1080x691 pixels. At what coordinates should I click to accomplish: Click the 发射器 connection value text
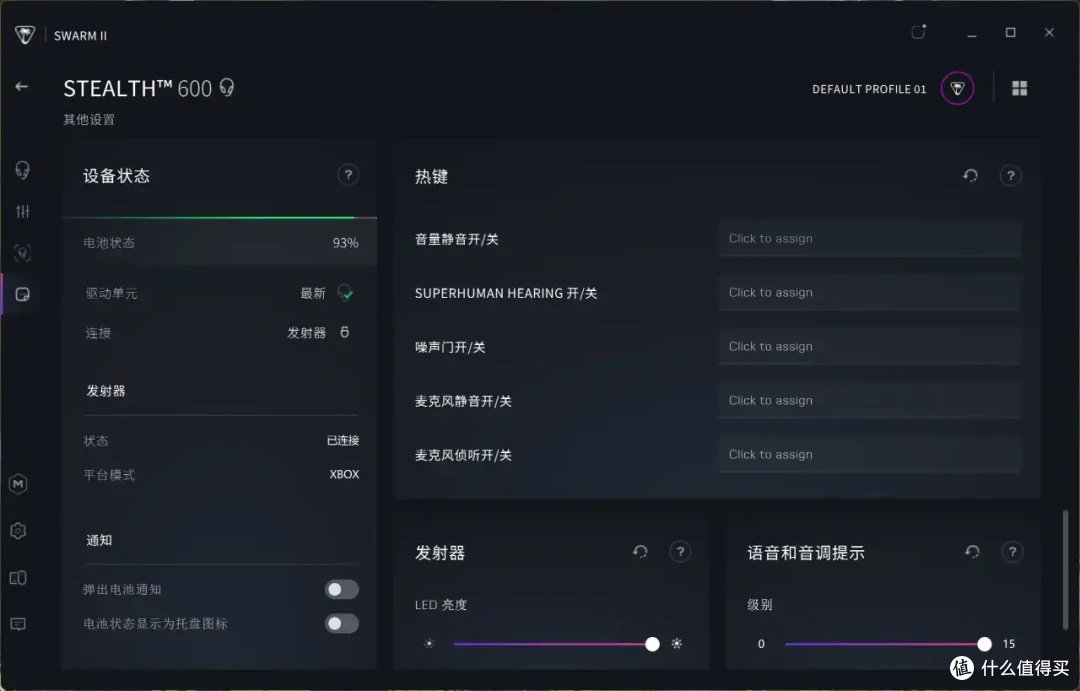[307, 333]
